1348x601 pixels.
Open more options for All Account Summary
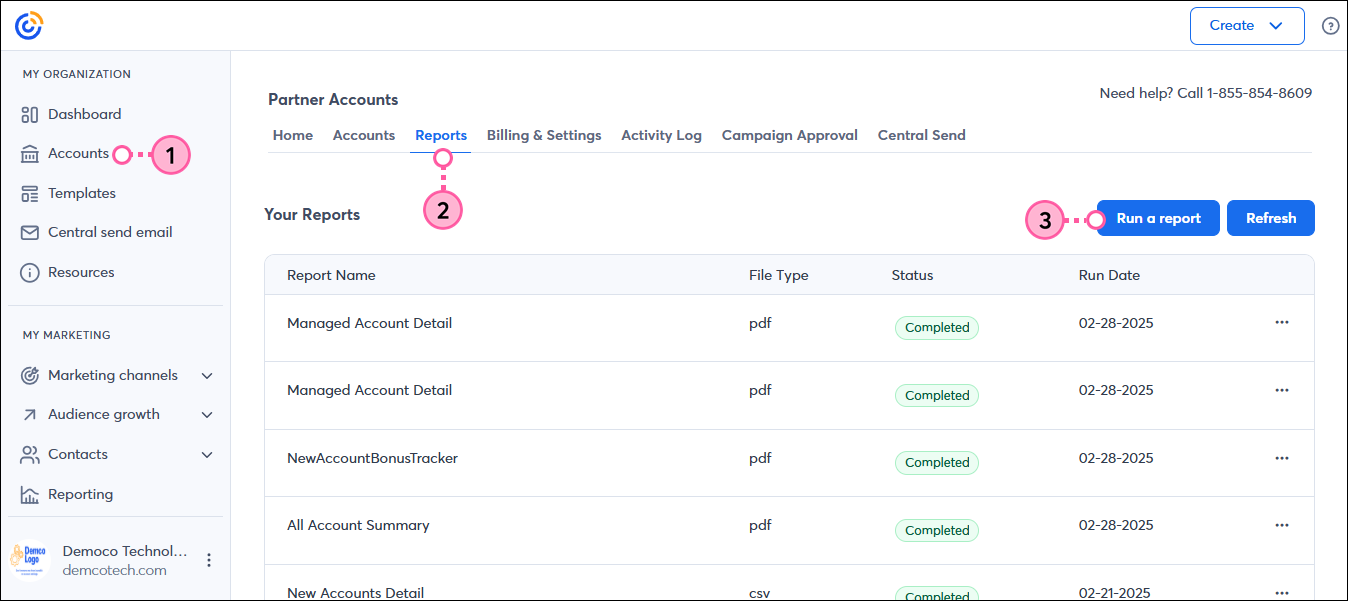click(1282, 525)
